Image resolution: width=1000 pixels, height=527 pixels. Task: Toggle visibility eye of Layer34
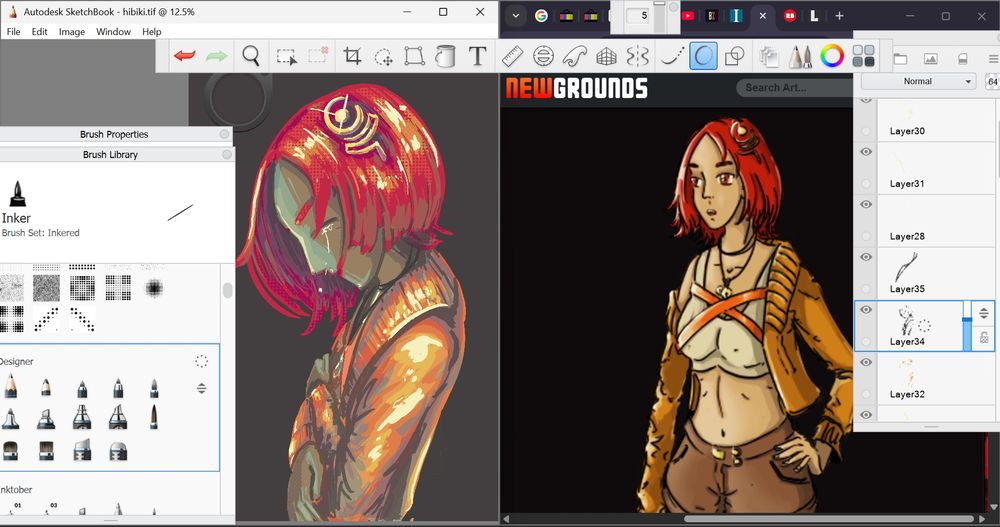tap(865, 309)
